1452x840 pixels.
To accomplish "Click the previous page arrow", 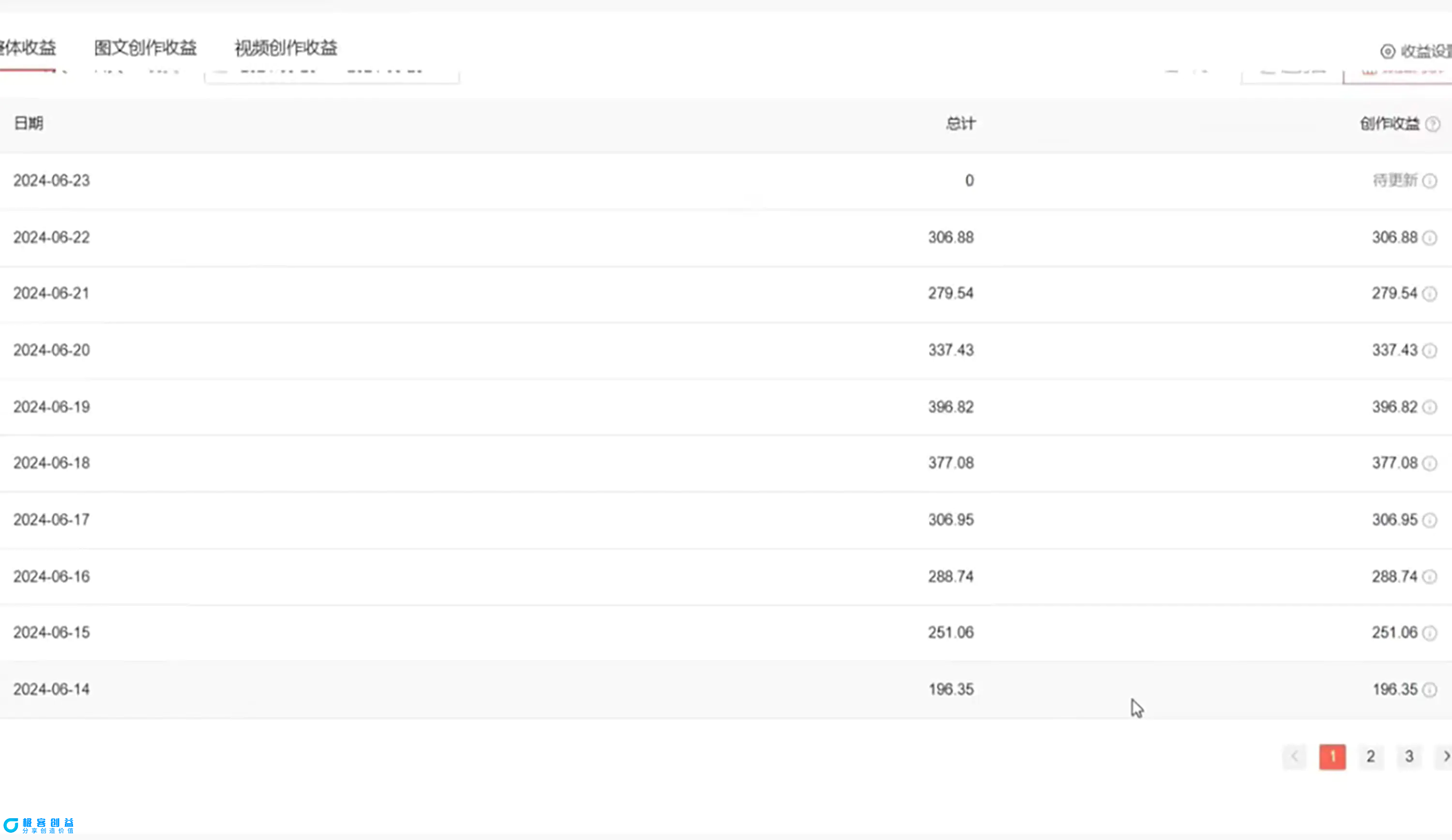I will 1295,756.
